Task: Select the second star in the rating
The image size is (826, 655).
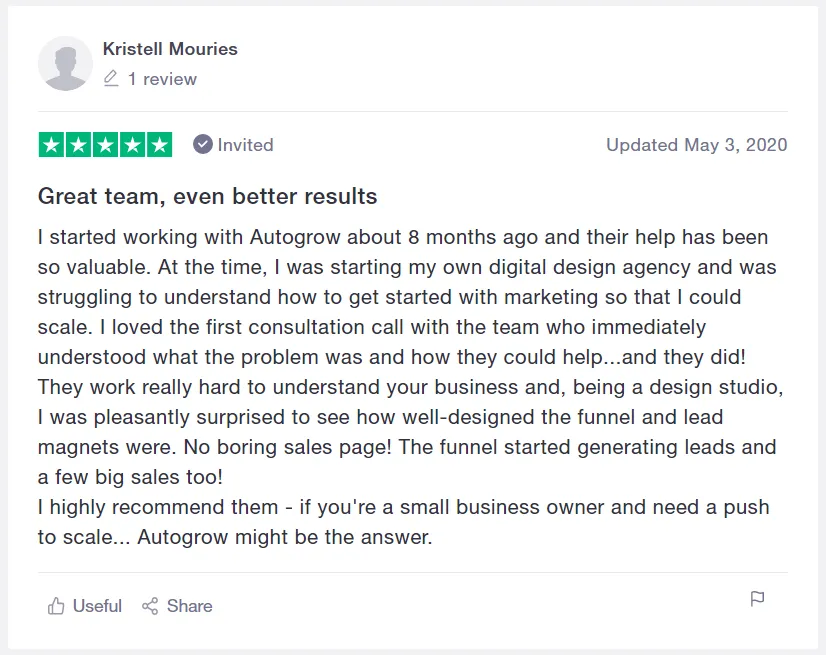Action: (80, 144)
